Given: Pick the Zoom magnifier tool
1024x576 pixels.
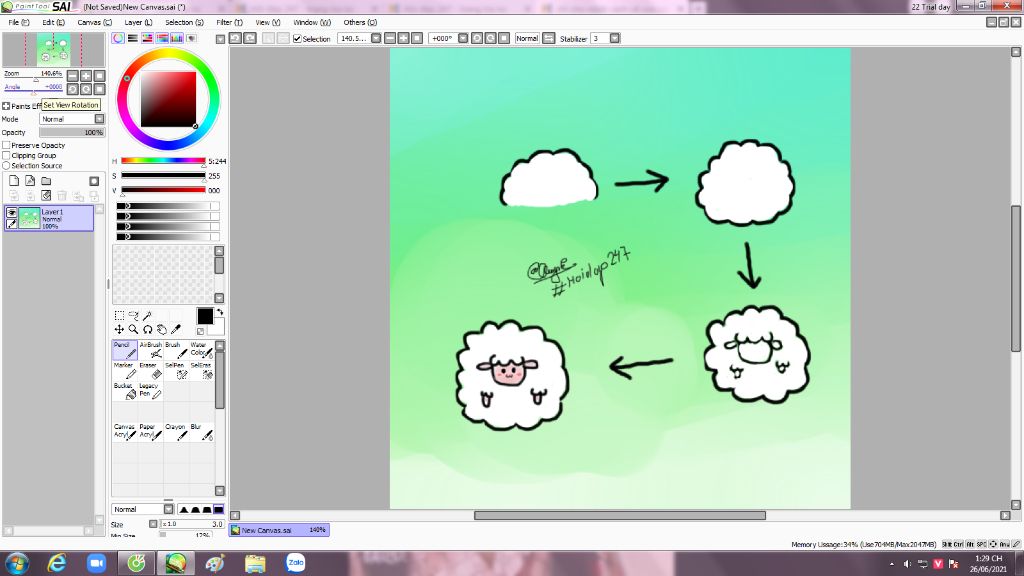Looking at the screenshot, I should [x=133, y=330].
